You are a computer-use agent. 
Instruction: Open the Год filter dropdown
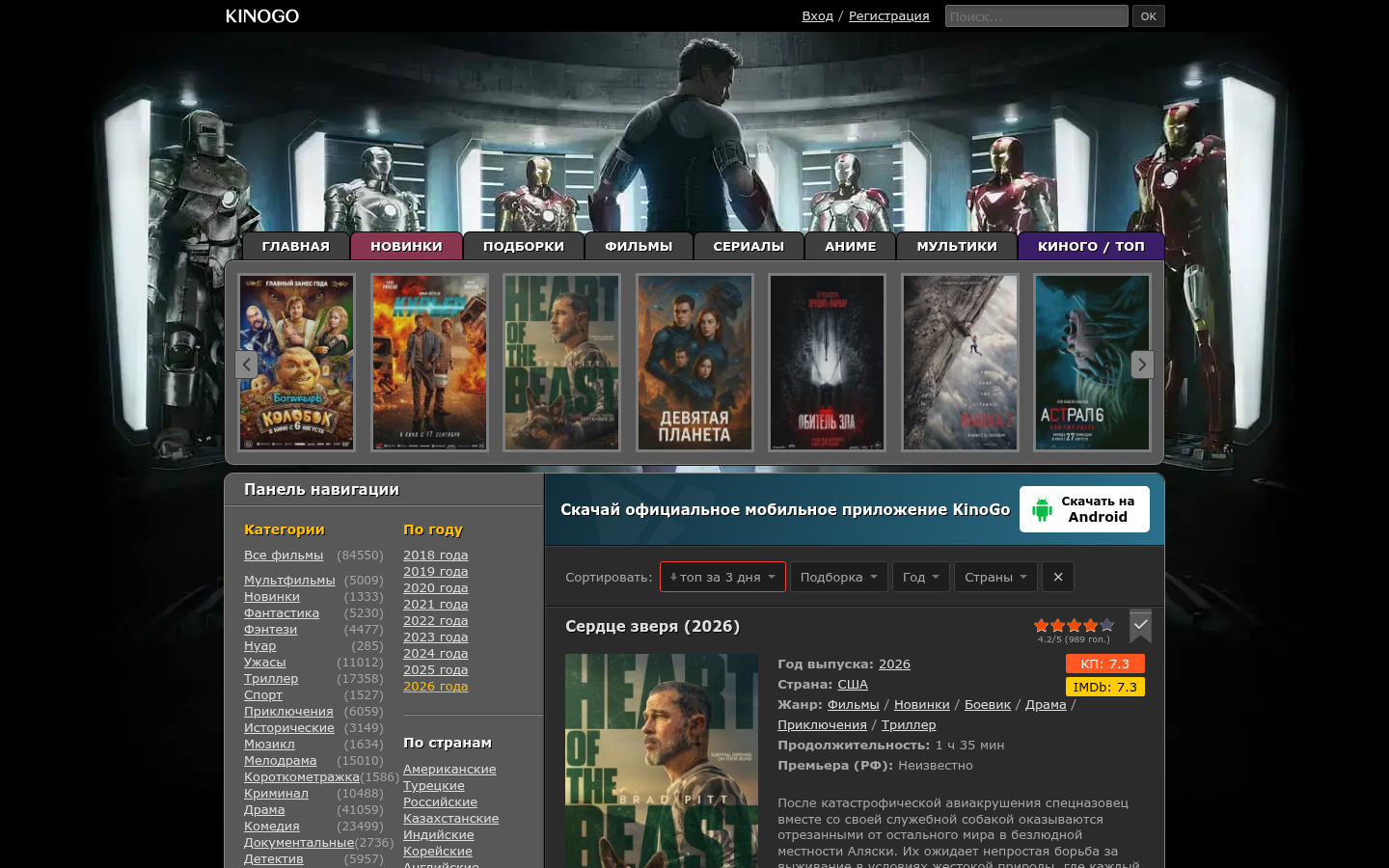pyautogui.click(x=921, y=577)
